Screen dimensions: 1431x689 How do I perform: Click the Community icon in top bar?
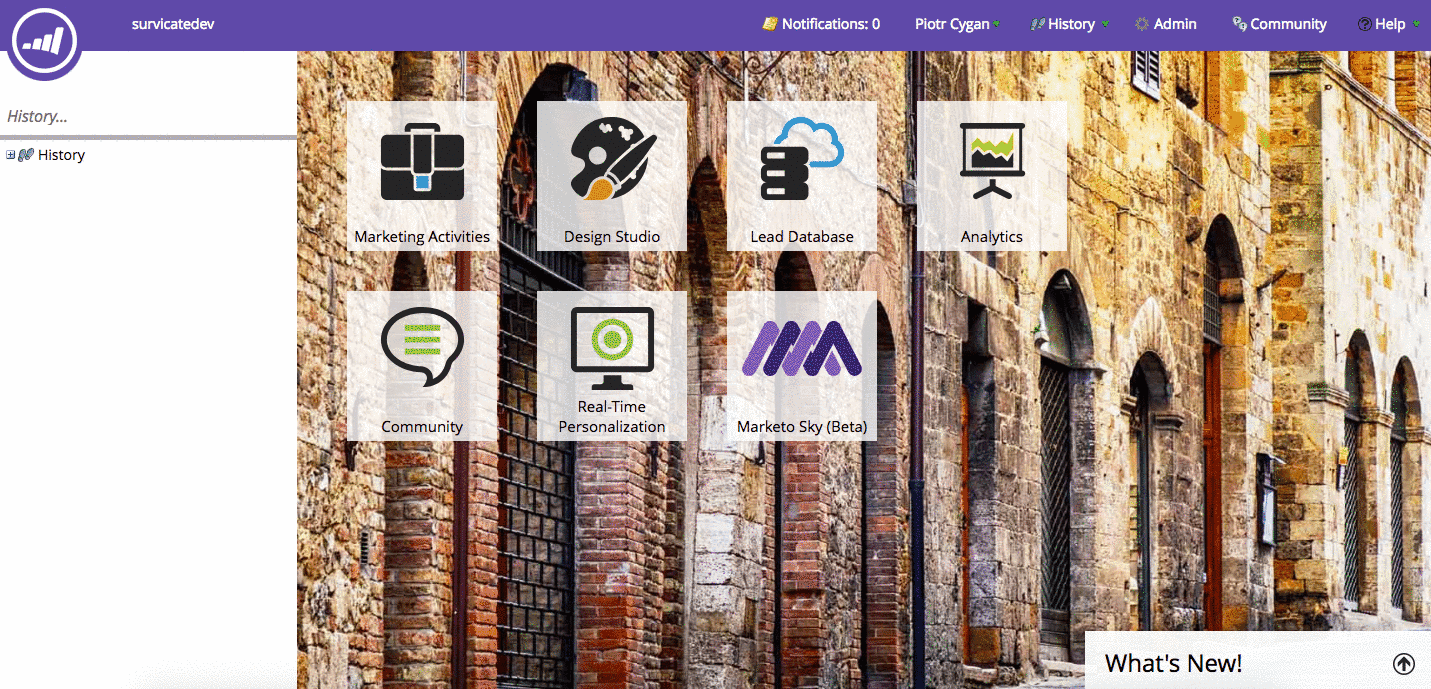[x=1239, y=24]
